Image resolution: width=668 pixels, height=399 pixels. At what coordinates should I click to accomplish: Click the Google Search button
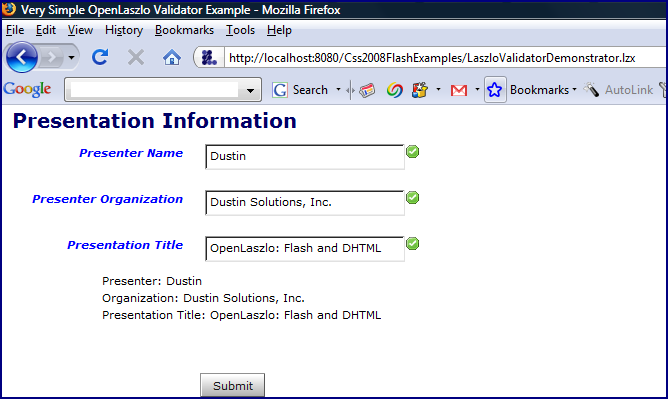[300, 90]
